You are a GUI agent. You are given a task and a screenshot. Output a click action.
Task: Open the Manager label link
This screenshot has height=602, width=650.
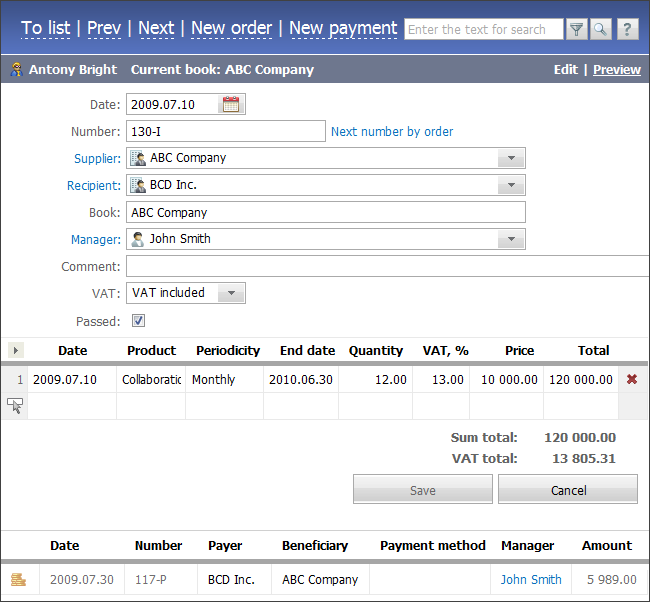[96, 240]
